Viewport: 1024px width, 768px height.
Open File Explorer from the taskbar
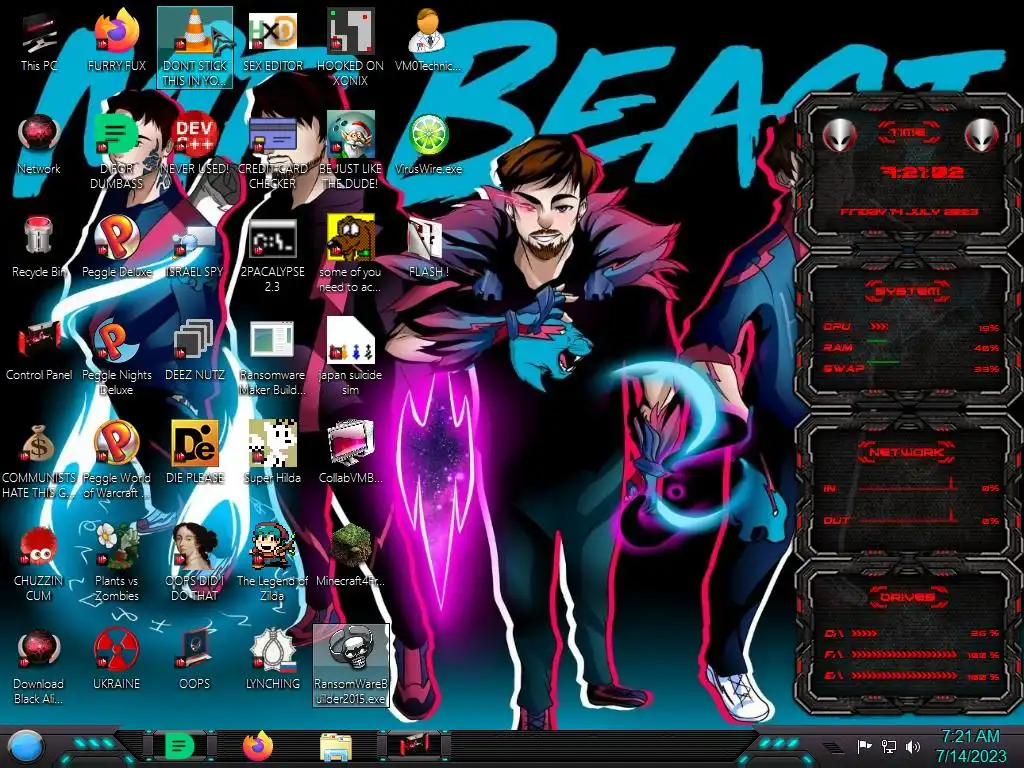coord(336,747)
